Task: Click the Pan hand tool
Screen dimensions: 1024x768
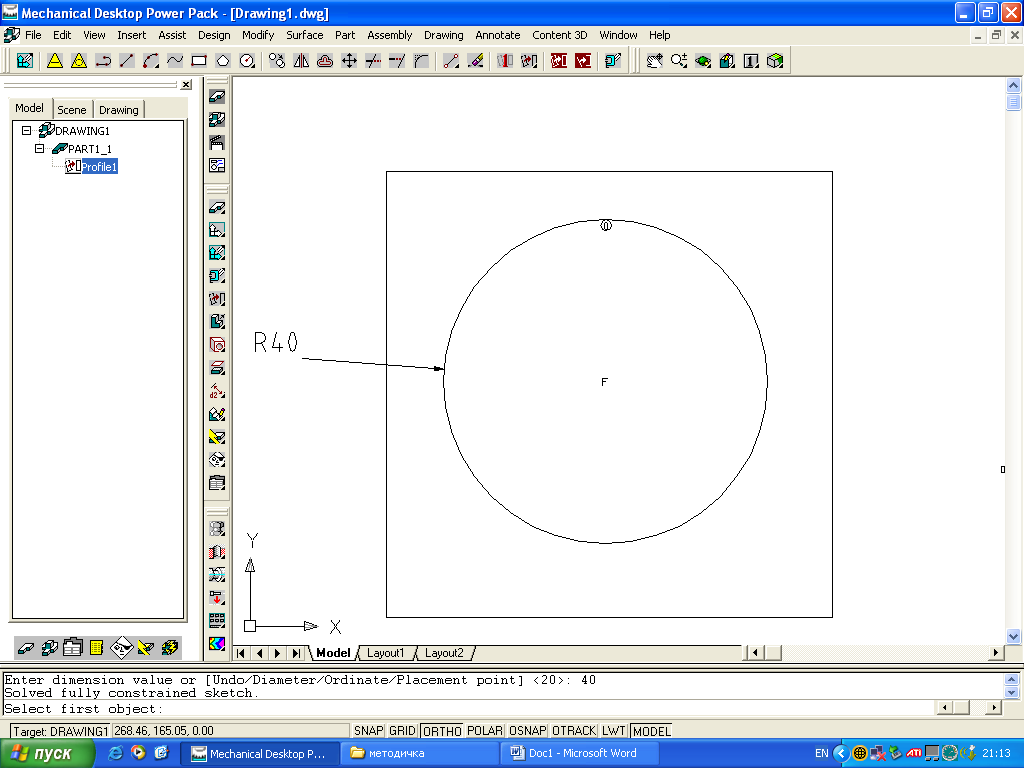Action: tap(654, 61)
